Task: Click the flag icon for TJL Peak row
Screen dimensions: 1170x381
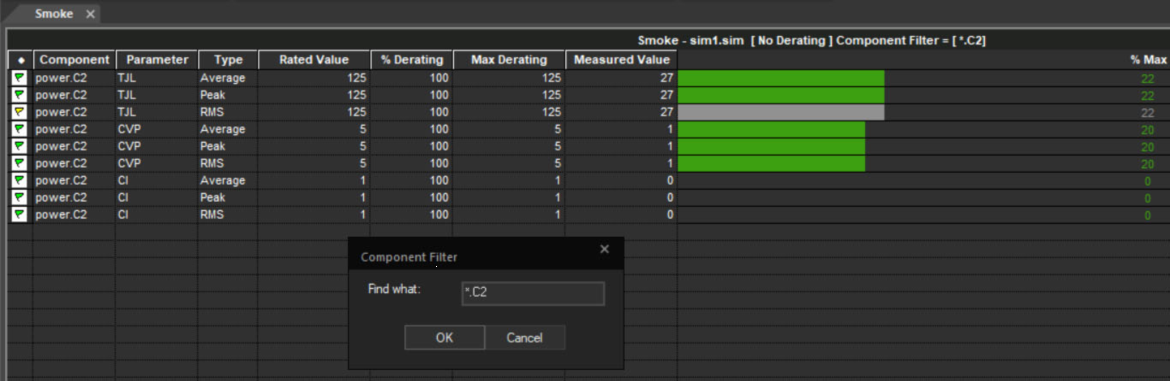Action: pyautogui.click(x=19, y=95)
